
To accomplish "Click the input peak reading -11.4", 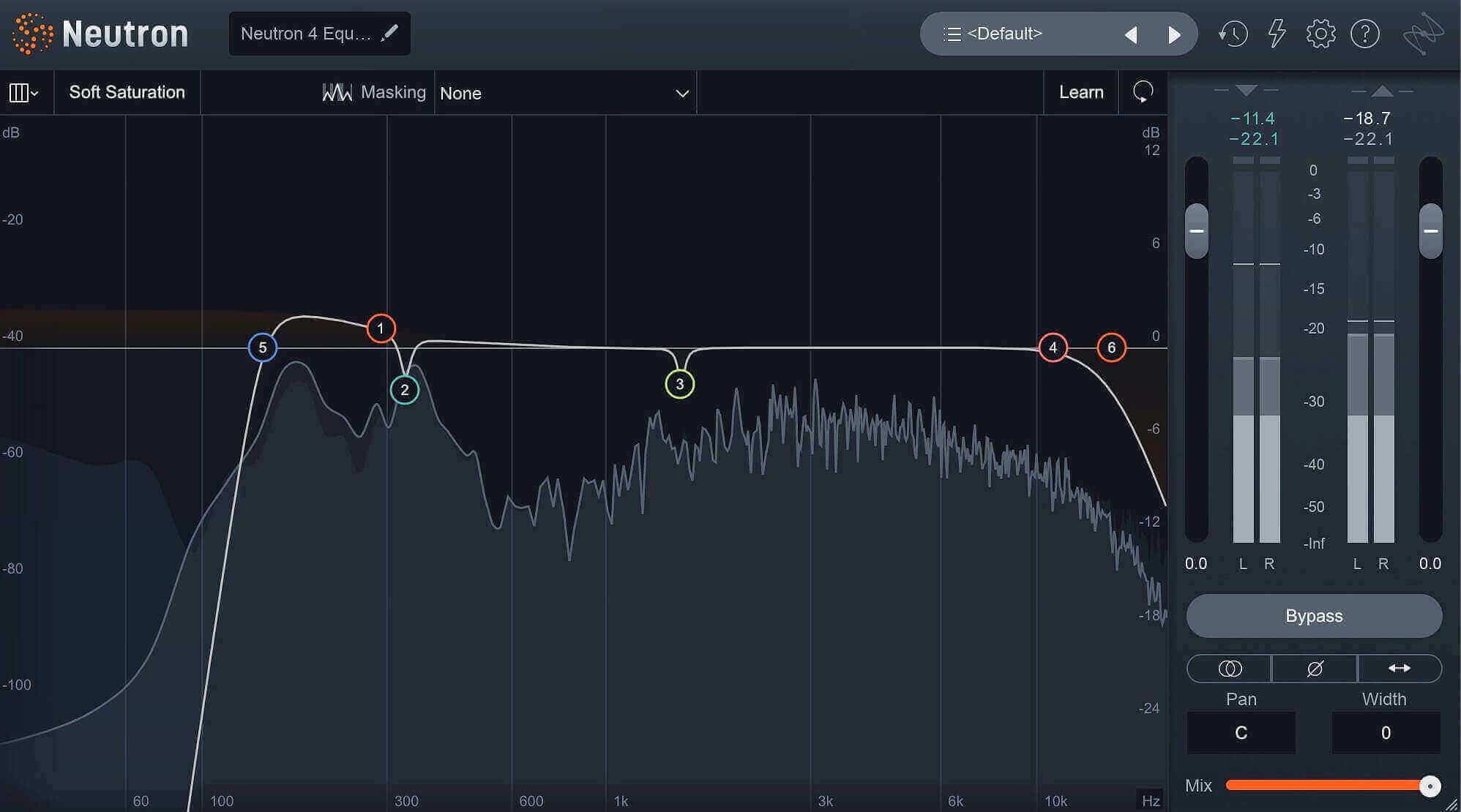I will [1253, 119].
